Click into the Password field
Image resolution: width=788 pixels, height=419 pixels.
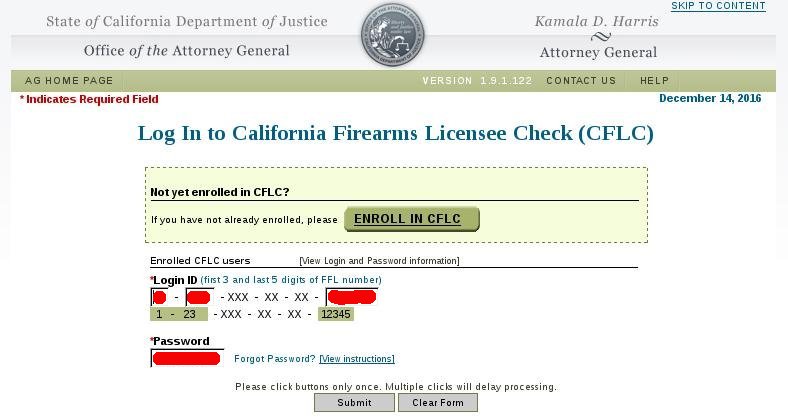click(187, 358)
